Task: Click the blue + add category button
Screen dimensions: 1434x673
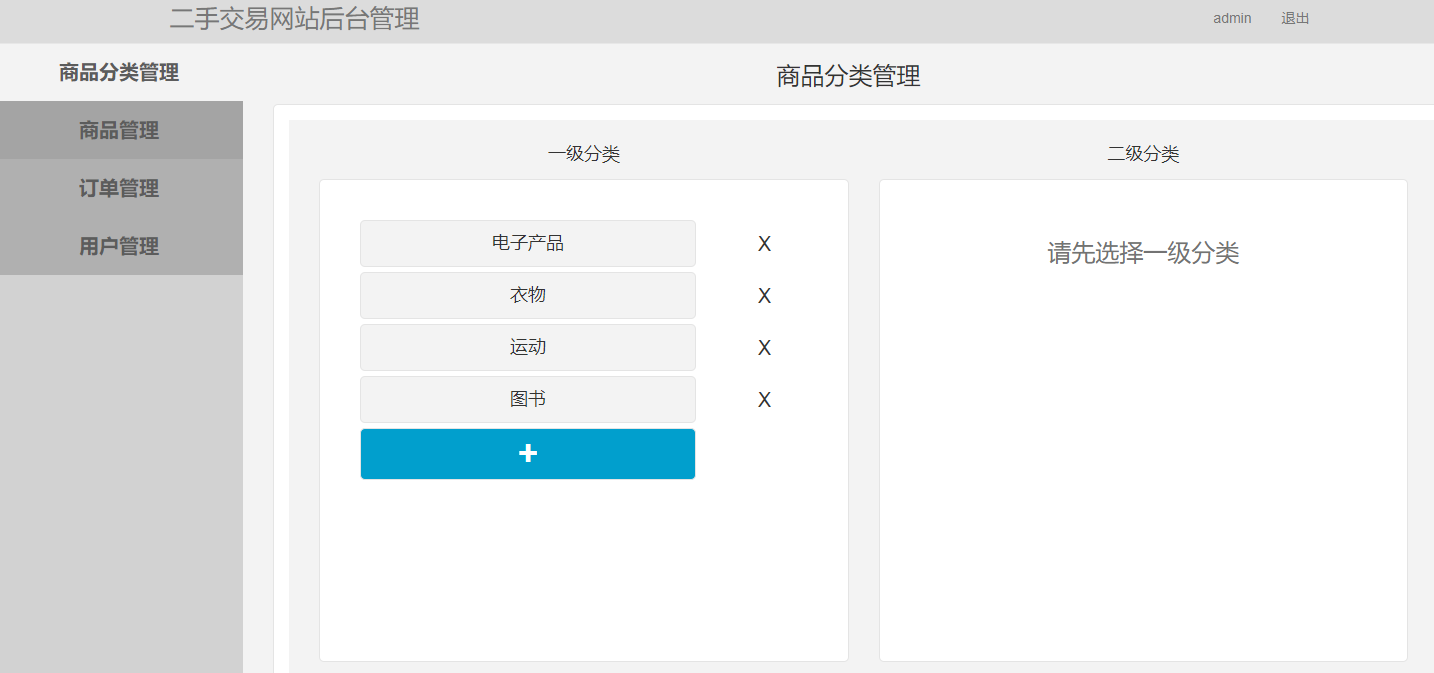Action: 527,453
